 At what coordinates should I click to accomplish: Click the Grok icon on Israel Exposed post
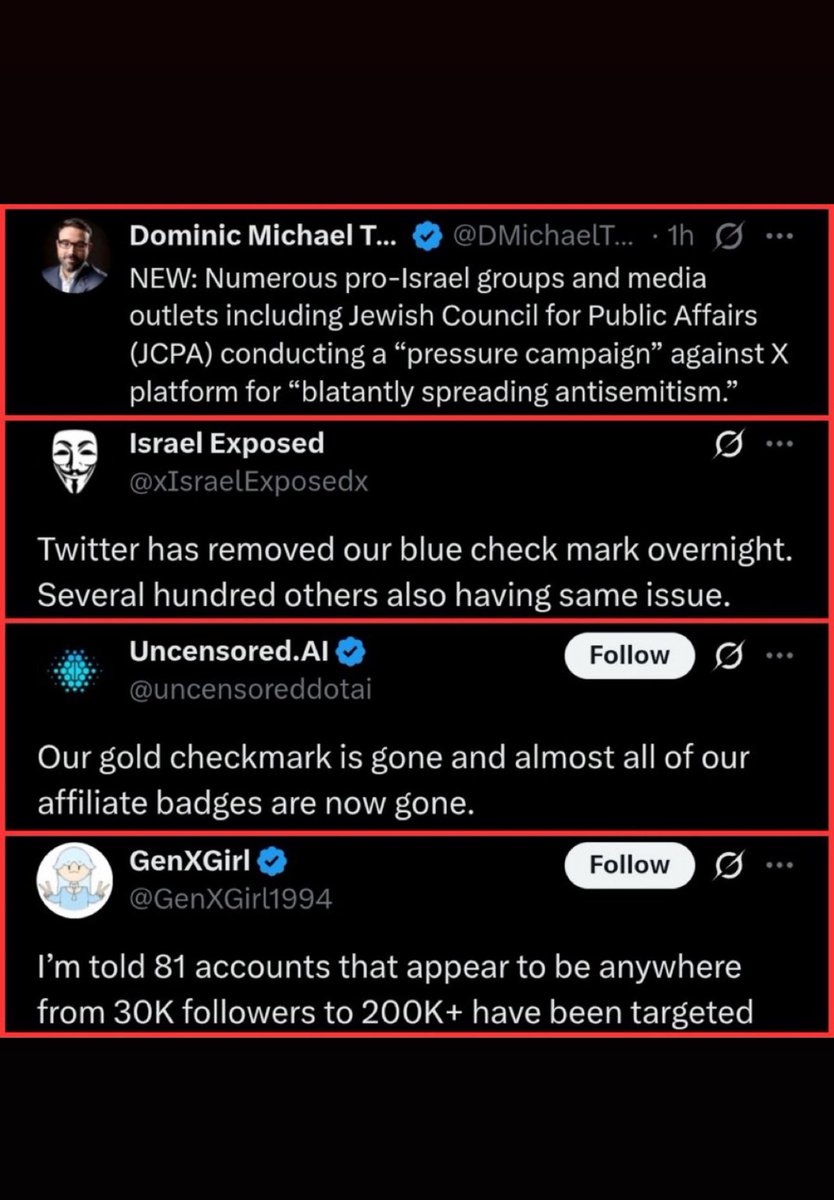(729, 445)
